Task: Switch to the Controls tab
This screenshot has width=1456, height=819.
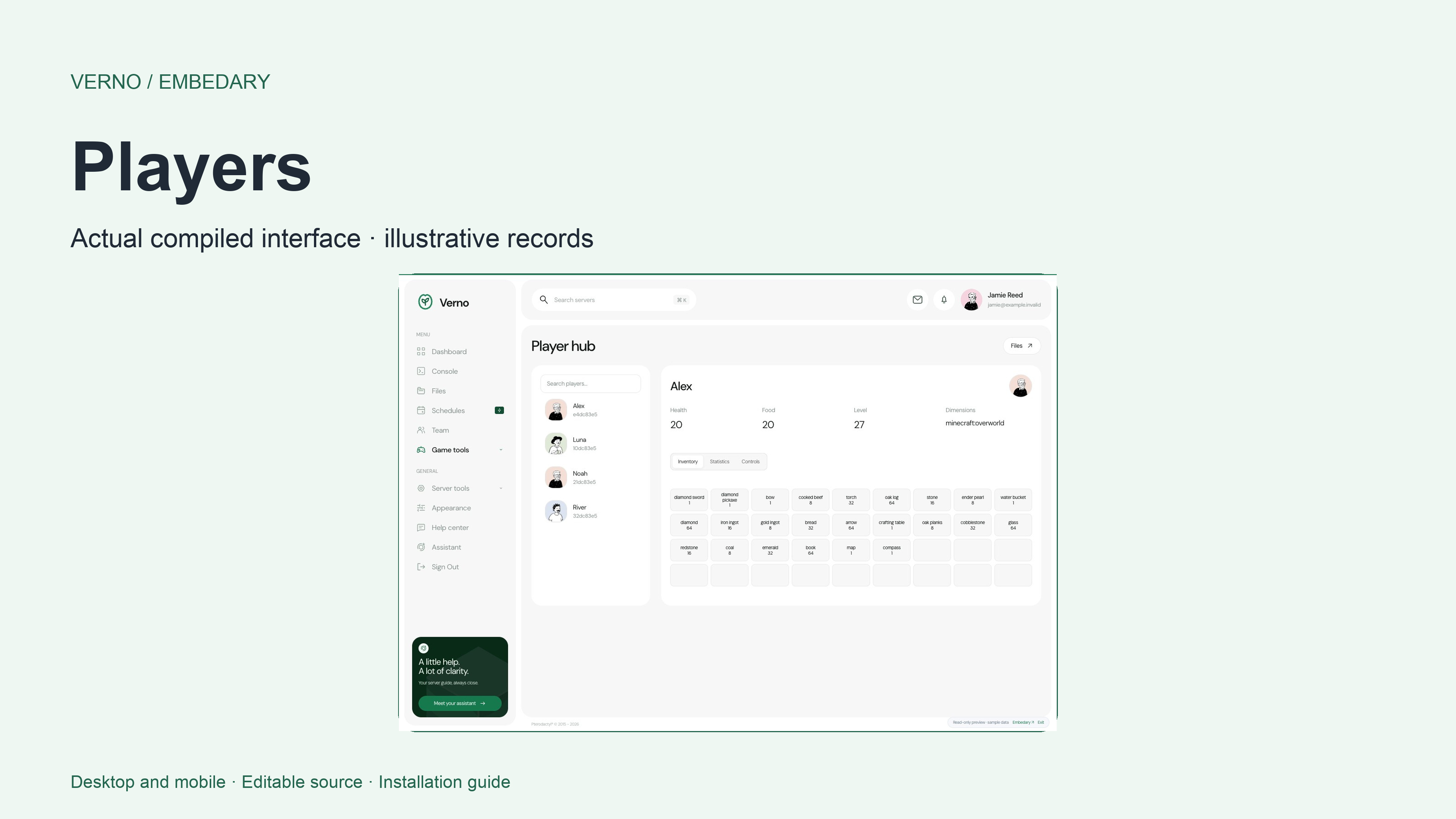Action: (x=751, y=462)
